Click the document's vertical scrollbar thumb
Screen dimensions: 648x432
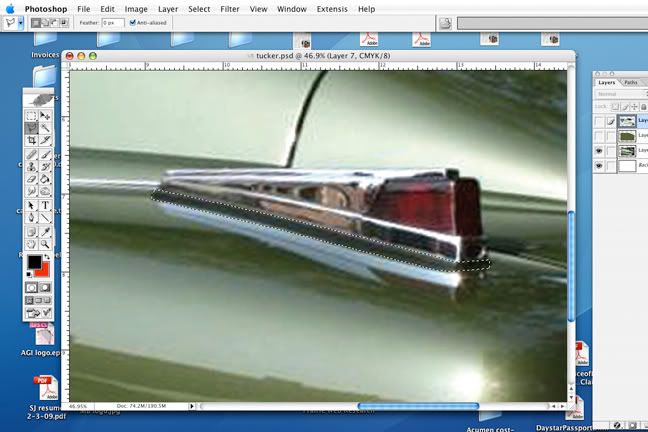[x=571, y=266]
